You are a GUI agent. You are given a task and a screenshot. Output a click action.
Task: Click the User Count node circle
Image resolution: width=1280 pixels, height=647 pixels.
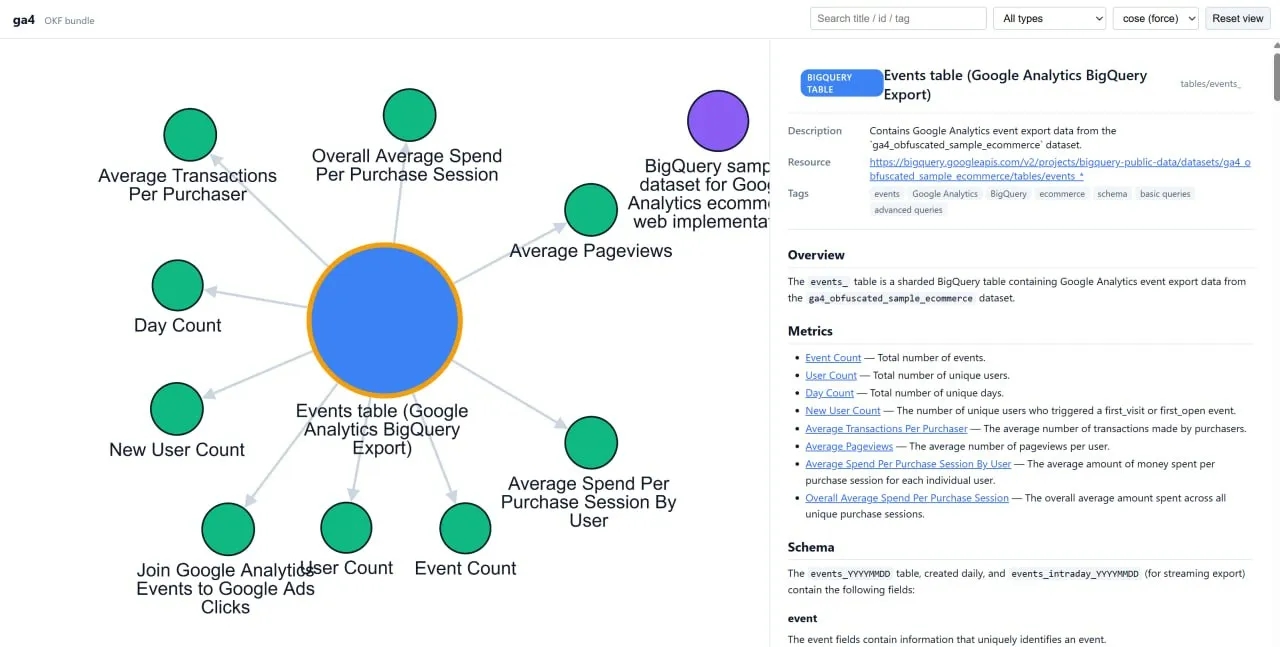(x=346, y=528)
